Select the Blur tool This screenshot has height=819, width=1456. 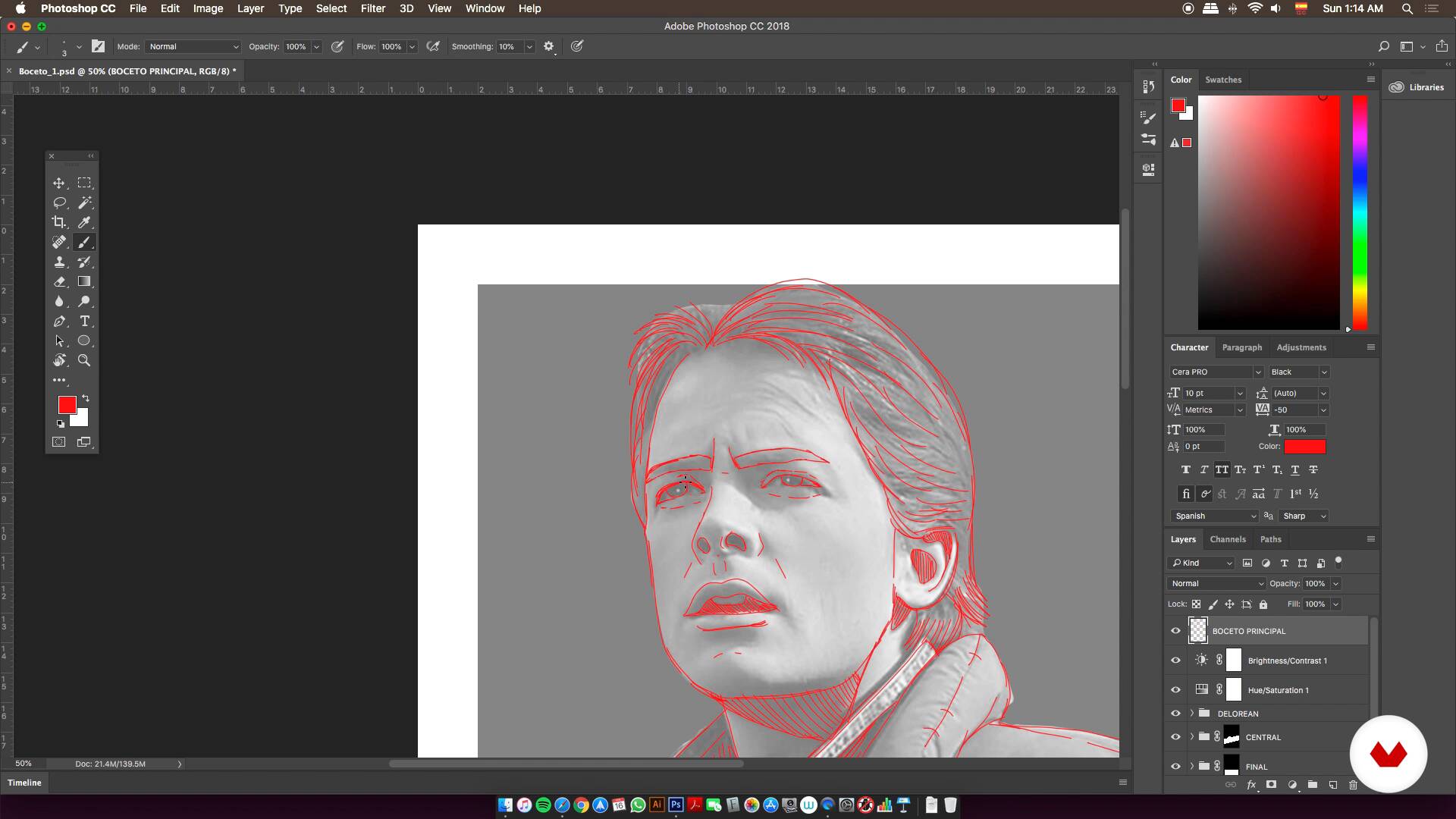click(x=58, y=301)
